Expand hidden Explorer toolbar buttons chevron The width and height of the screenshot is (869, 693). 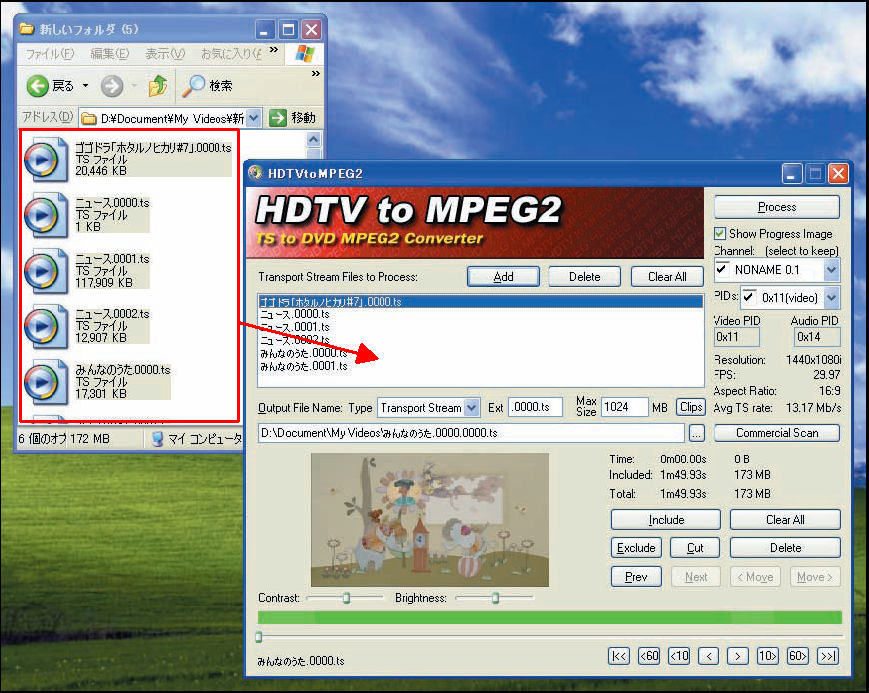tap(315, 73)
